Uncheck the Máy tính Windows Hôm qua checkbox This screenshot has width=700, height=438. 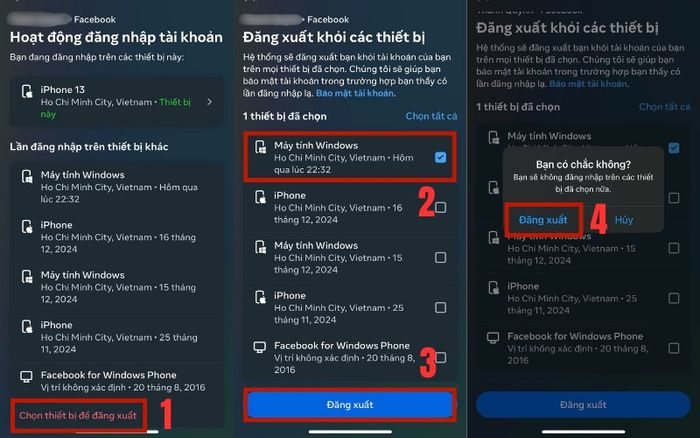tap(441, 157)
